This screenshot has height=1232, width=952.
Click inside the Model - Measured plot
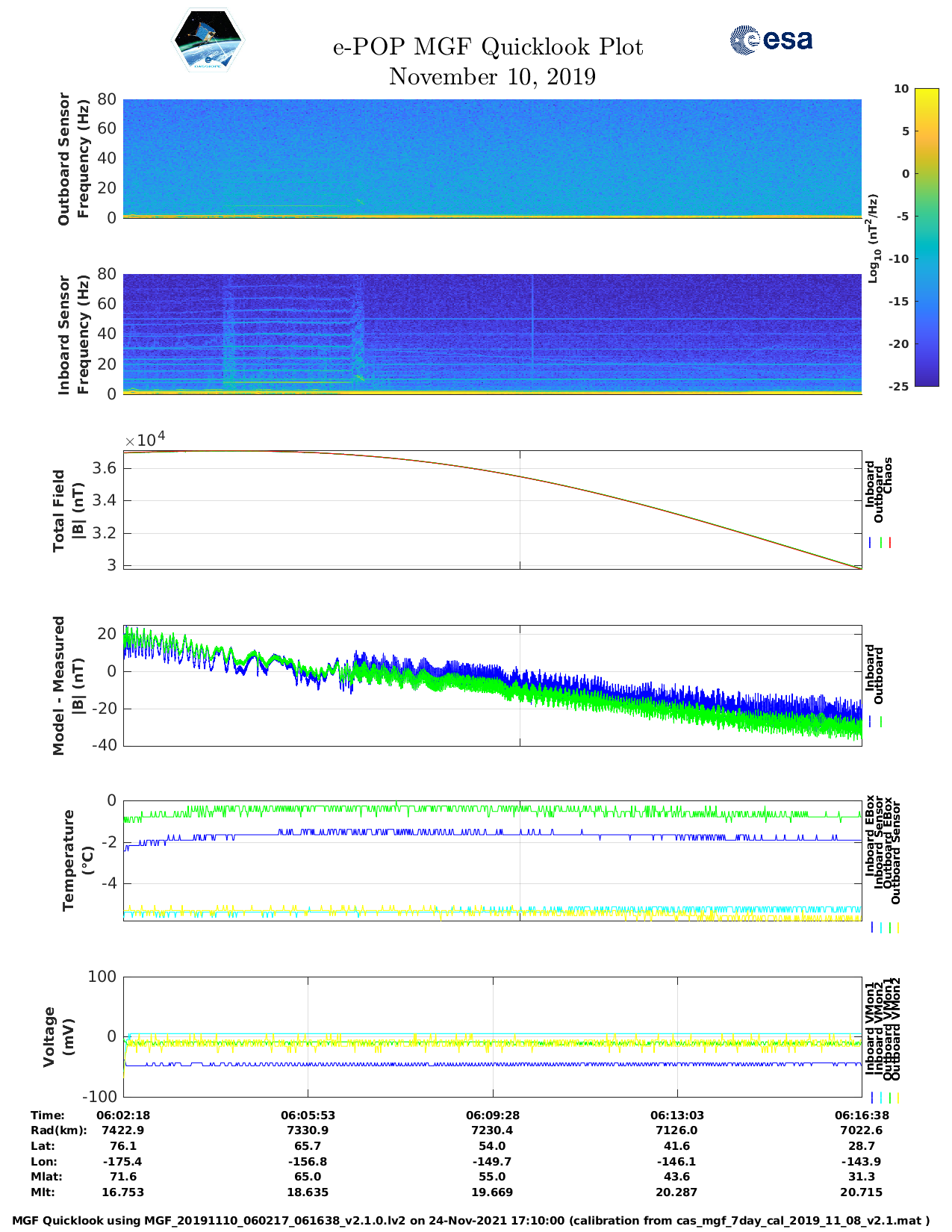pos(492,685)
